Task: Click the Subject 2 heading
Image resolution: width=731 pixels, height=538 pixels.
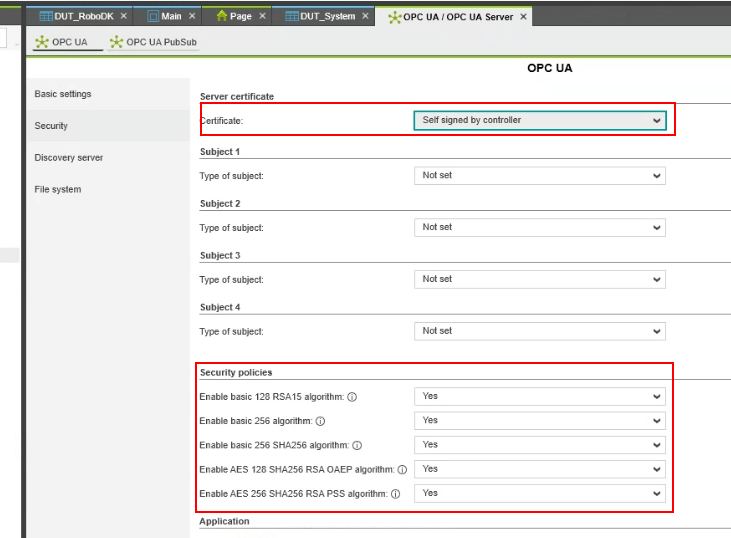Action: [x=220, y=204]
